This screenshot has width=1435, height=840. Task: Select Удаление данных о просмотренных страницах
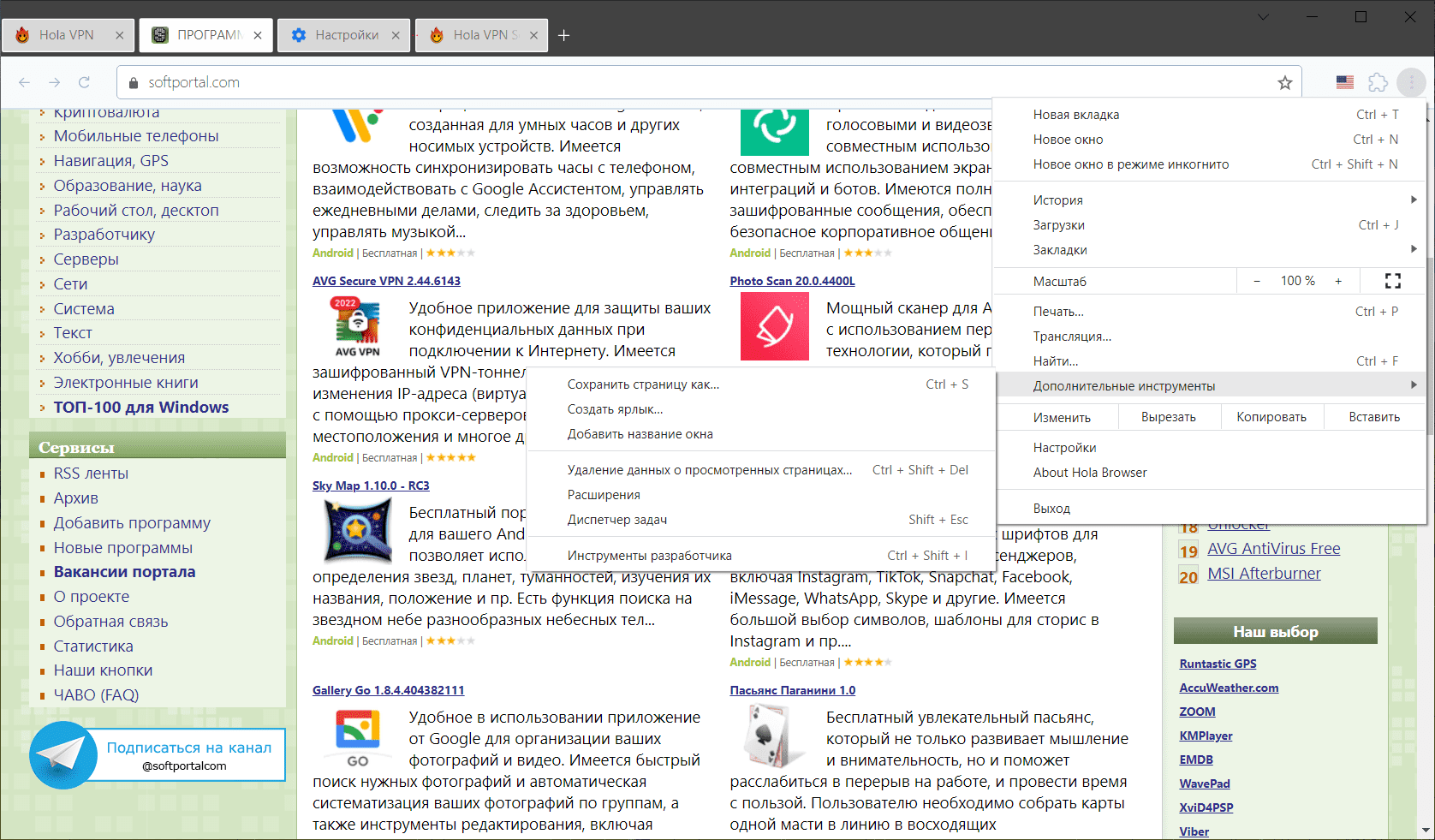[760, 470]
